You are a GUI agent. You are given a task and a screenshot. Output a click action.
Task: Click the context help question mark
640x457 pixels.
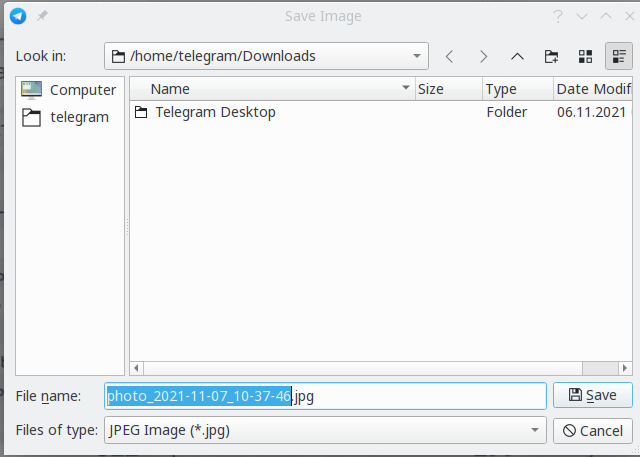(x=558, y=16)
